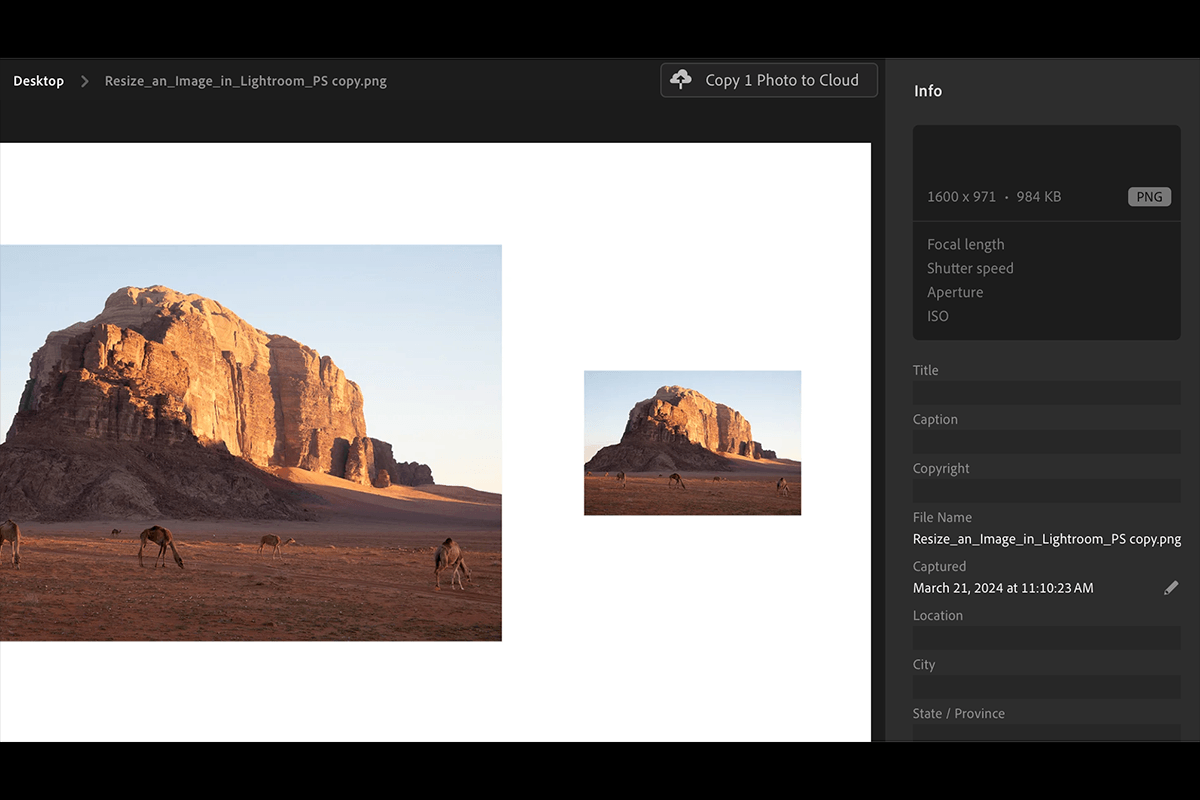Click the image dimensions text 1600 x 971

click(x=964, y=196)
